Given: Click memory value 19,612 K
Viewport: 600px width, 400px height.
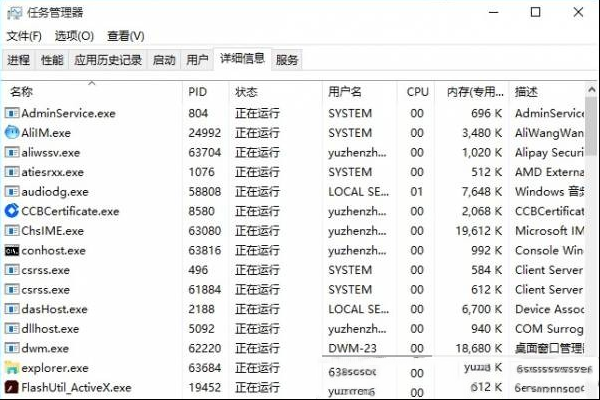Looking at the screenshot, I should click(479, 231).
